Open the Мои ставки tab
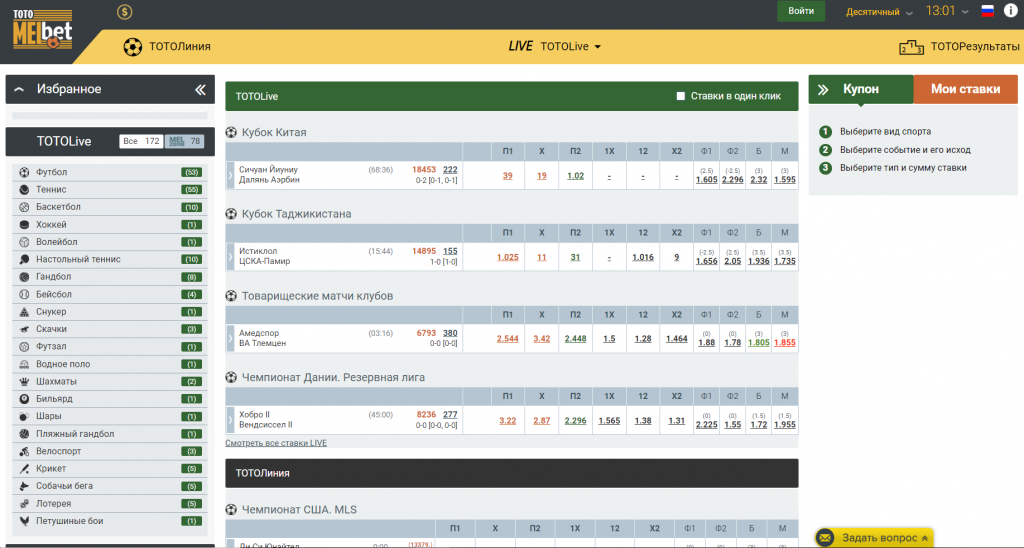 click(x=965, y=89)
